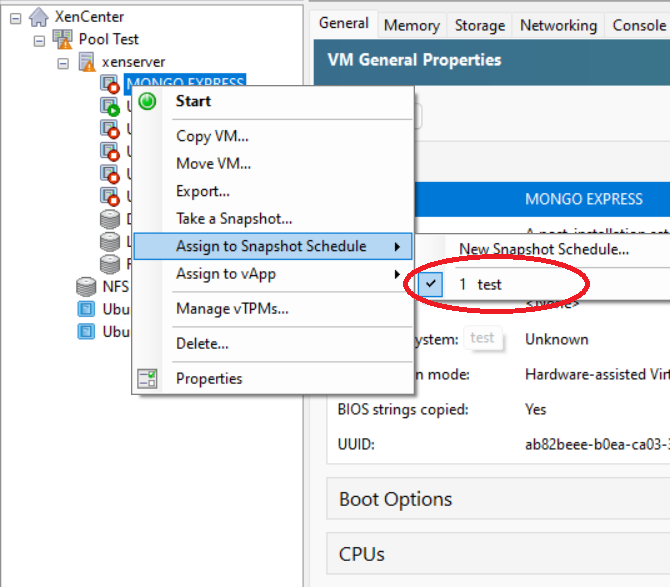Click the second Ubu template icon

point(86,332)
